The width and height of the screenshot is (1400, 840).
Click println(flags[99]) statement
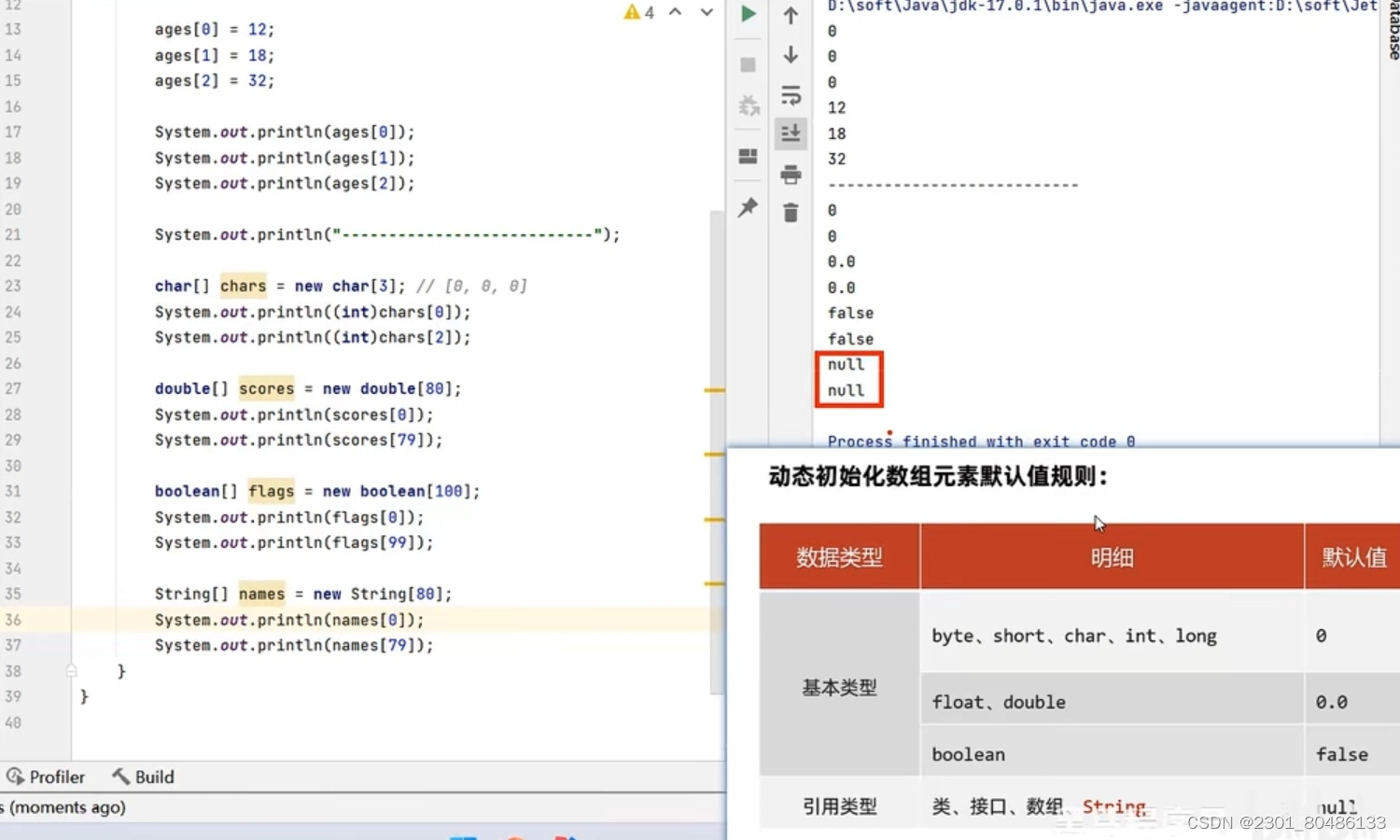294,542
